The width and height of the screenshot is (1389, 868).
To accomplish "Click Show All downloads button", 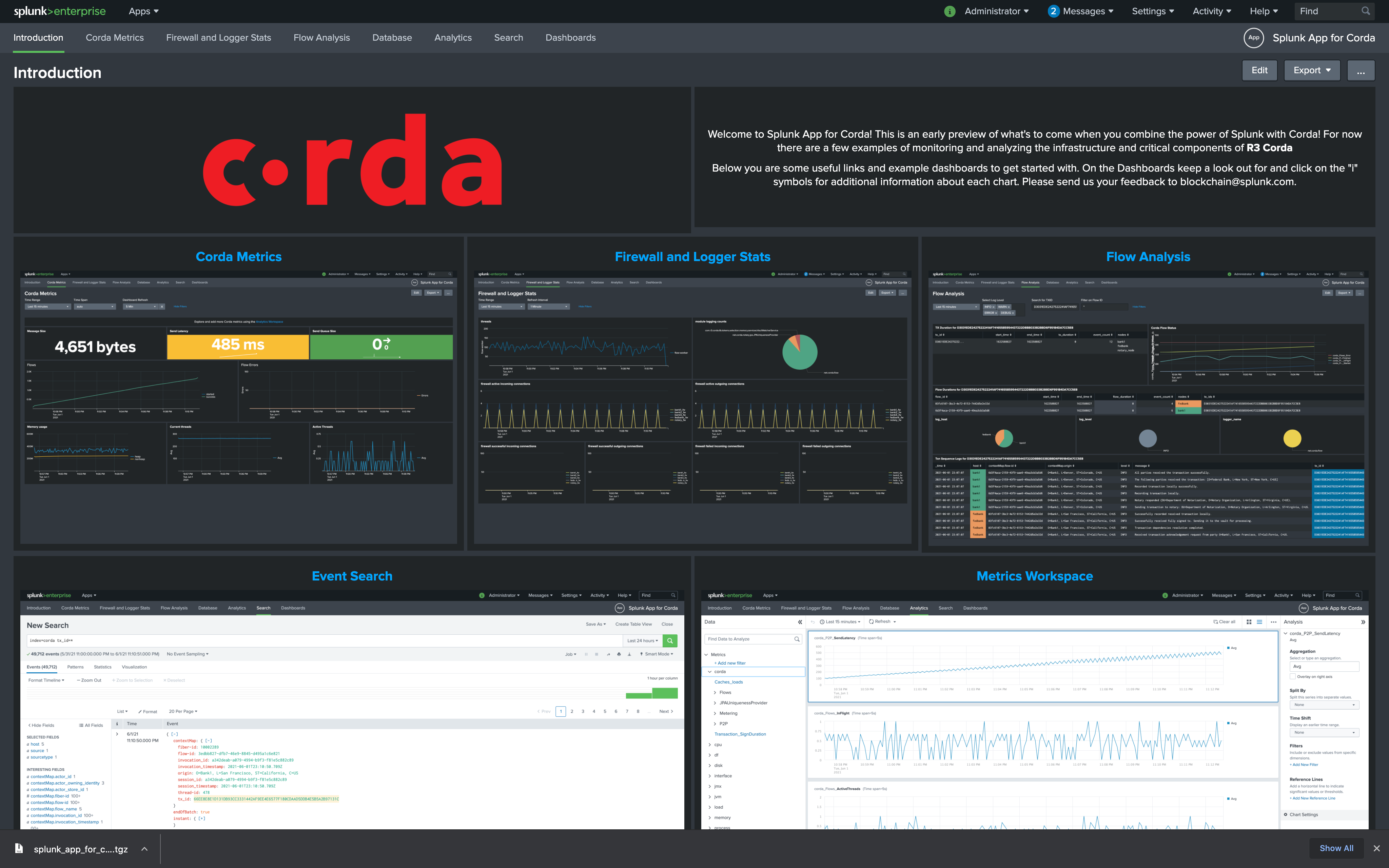I will (x=1336, y=848).
